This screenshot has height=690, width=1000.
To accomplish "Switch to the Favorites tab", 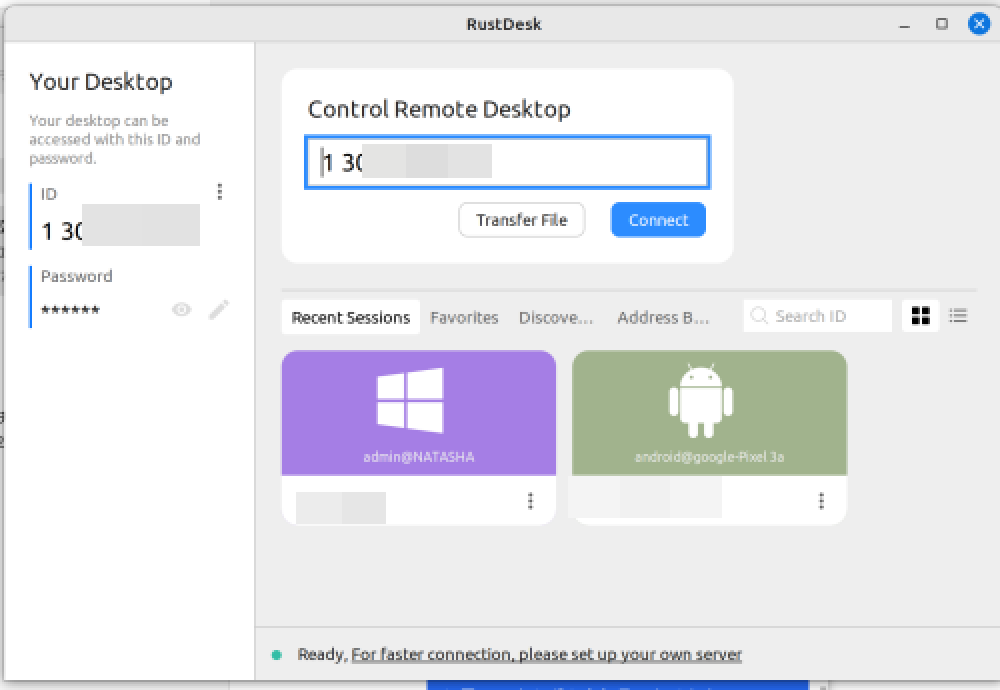I will (x=464, y=317).
